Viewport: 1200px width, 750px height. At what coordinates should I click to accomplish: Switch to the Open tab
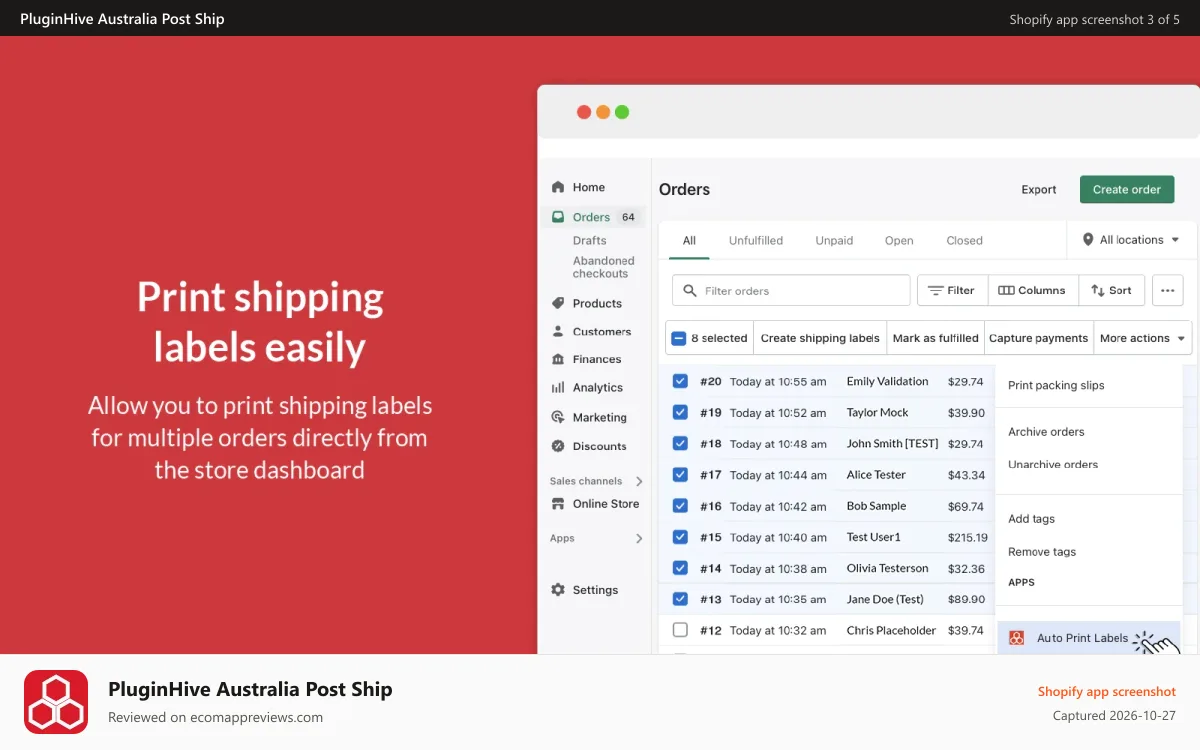(899, 240)
